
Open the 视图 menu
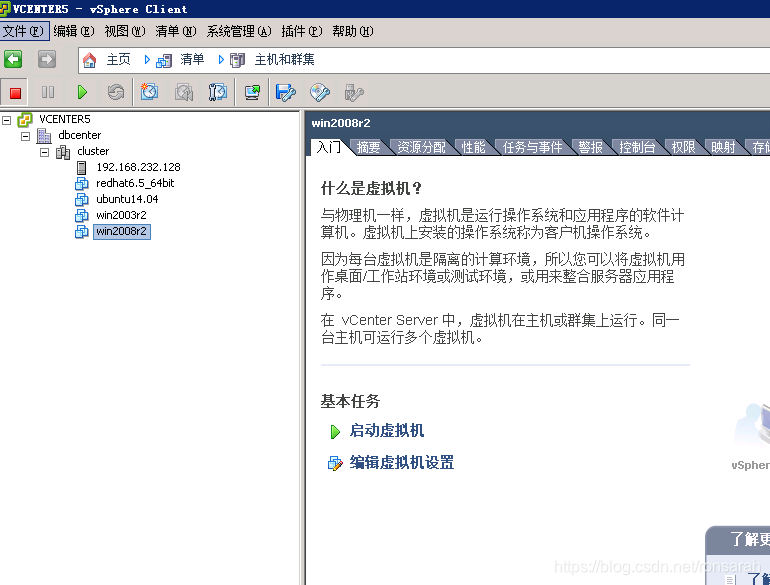125,31
